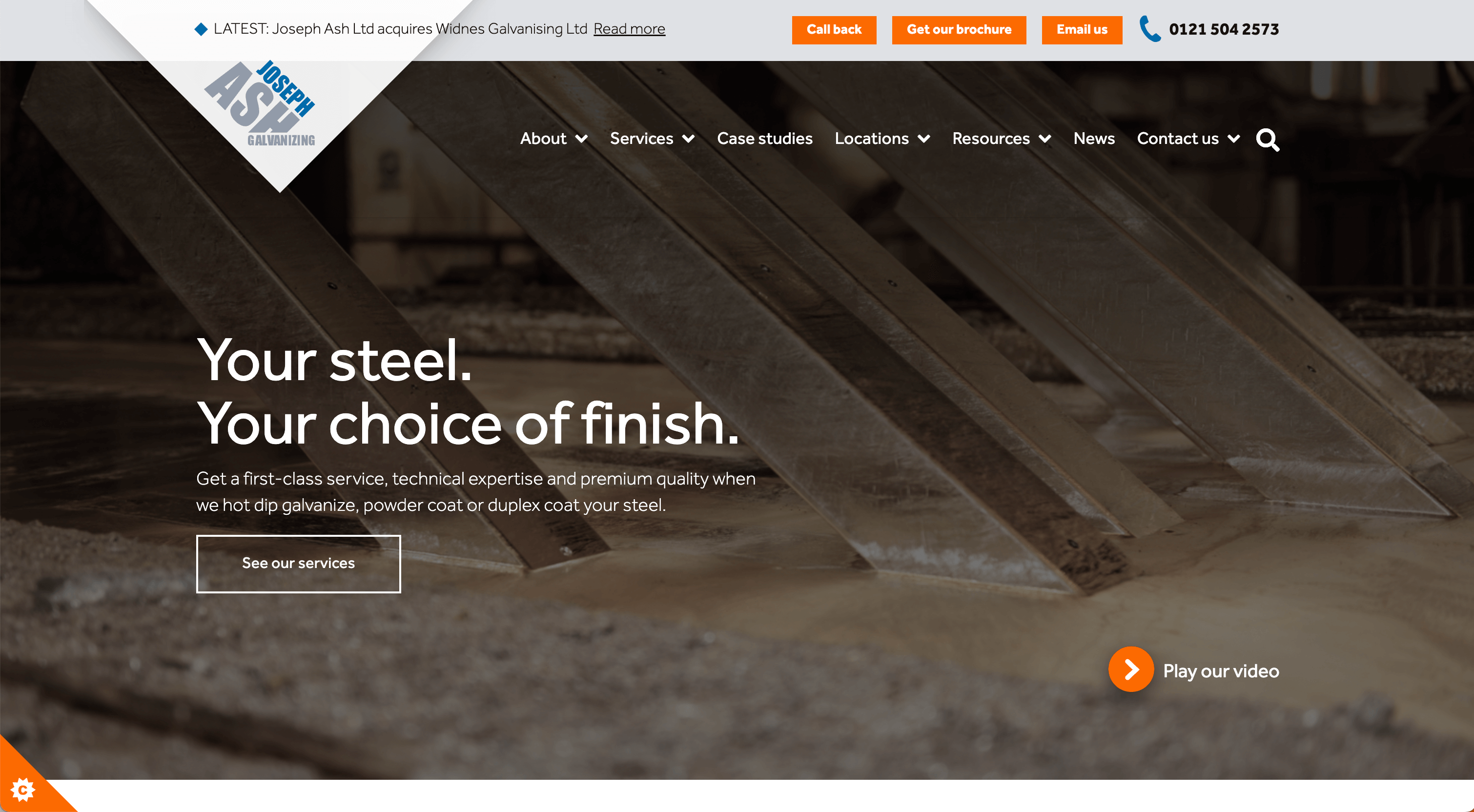Click the blue phone handset icon

pos(1149,29)
